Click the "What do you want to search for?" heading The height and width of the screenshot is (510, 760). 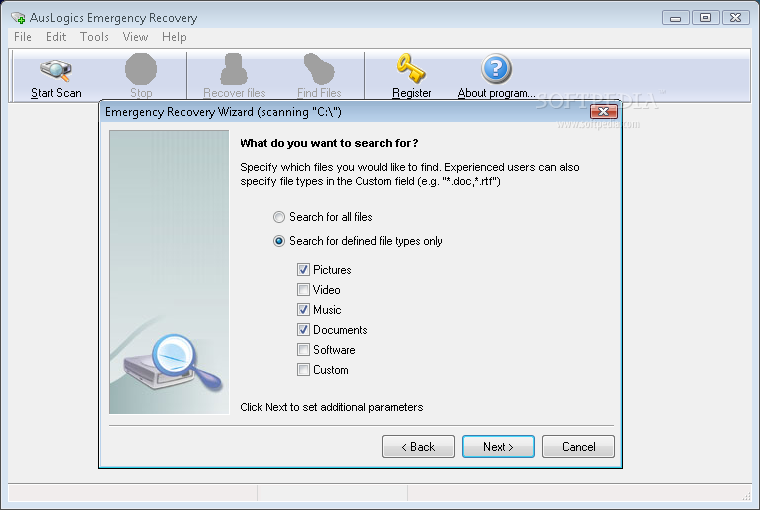pyautogui.click(x=329, y=143)
